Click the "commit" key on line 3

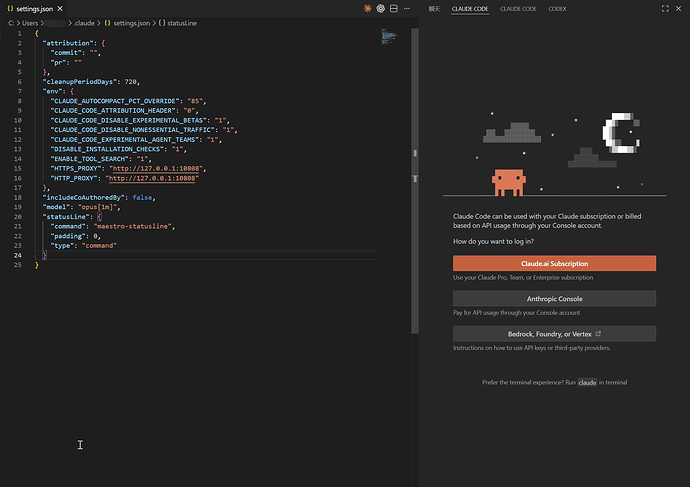[x=66, y=53]
